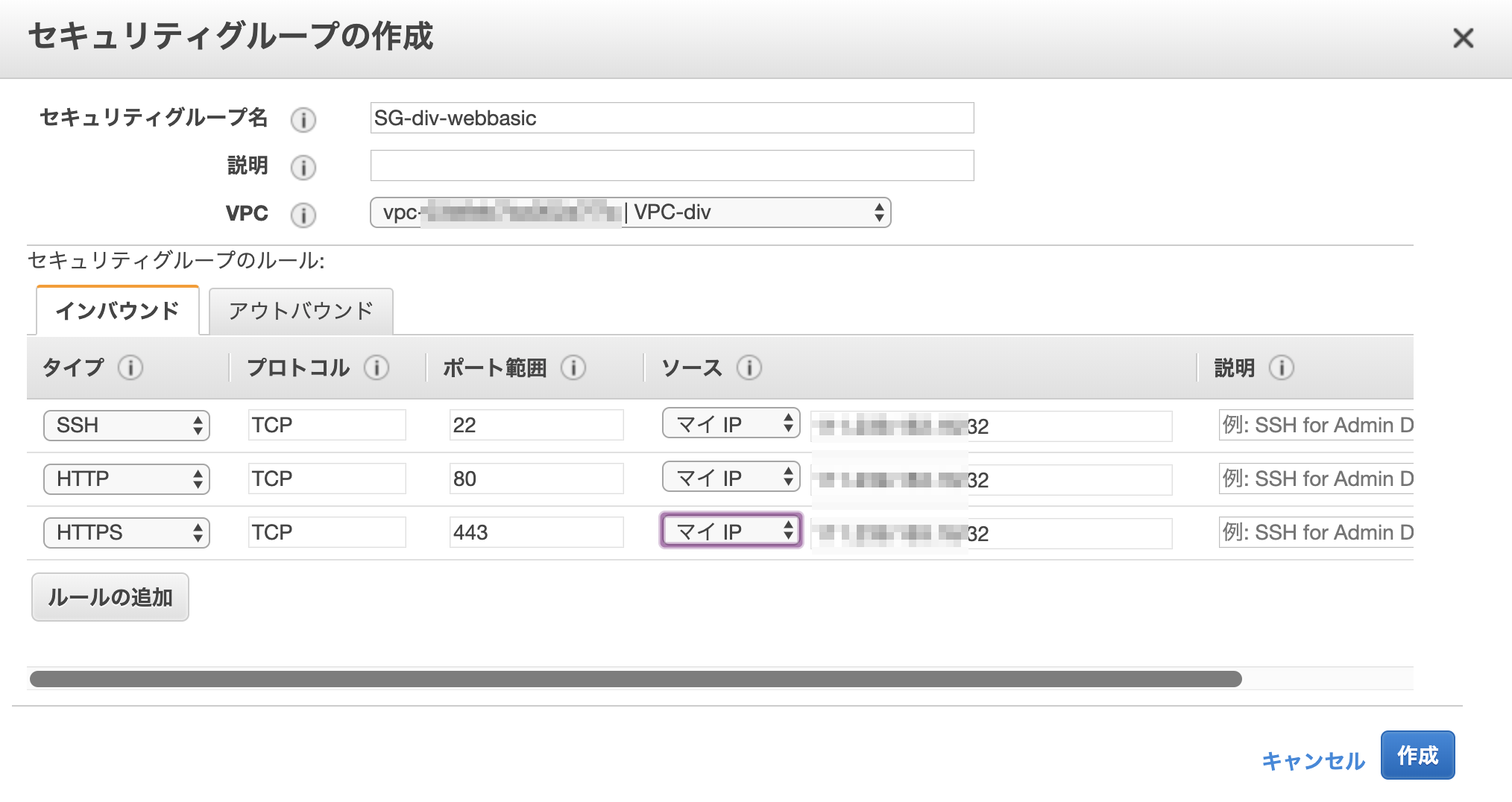
Task: Click the ポート範囲 column header text
Action: (495, 367)
